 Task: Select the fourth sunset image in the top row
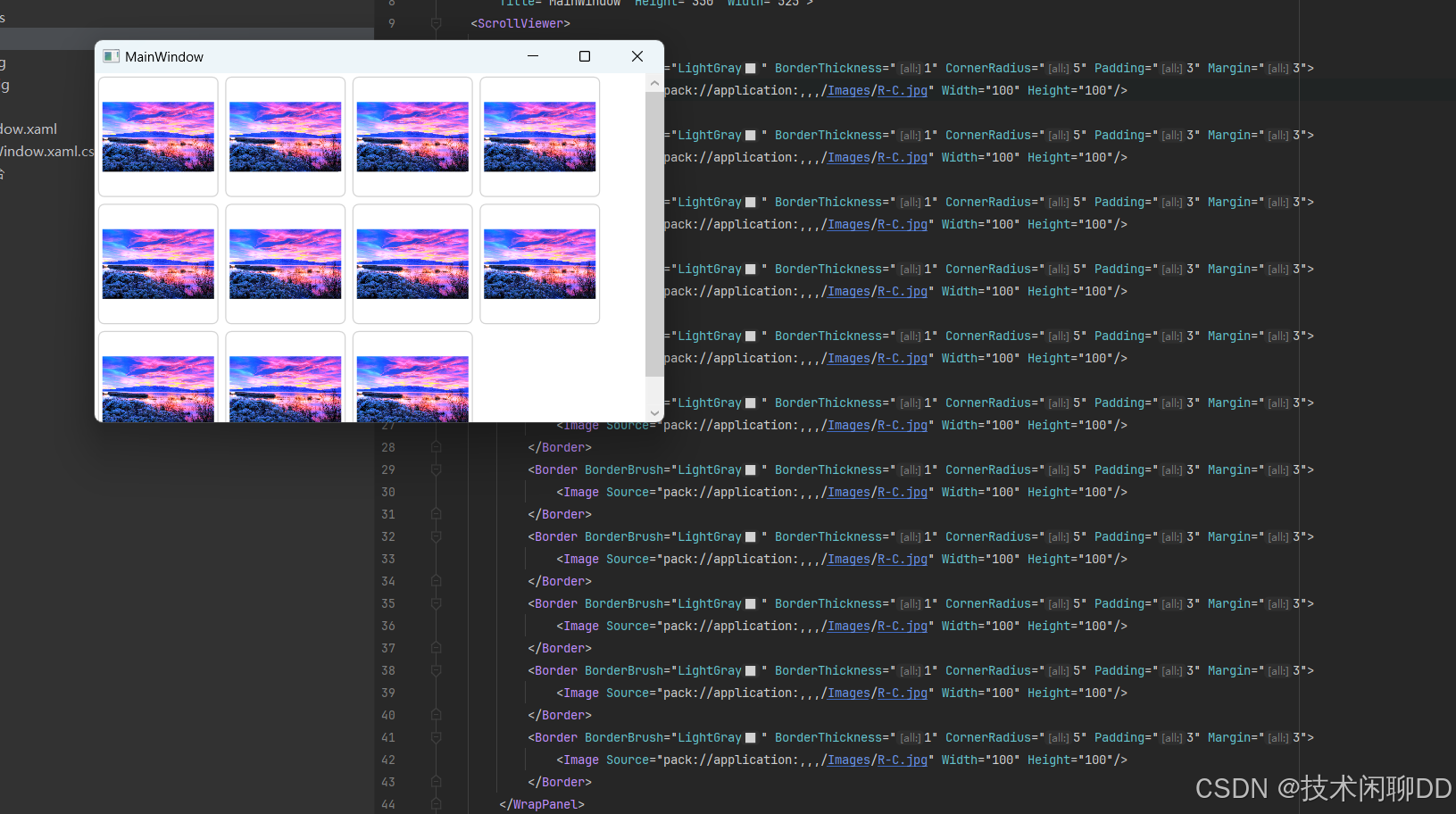540,137
